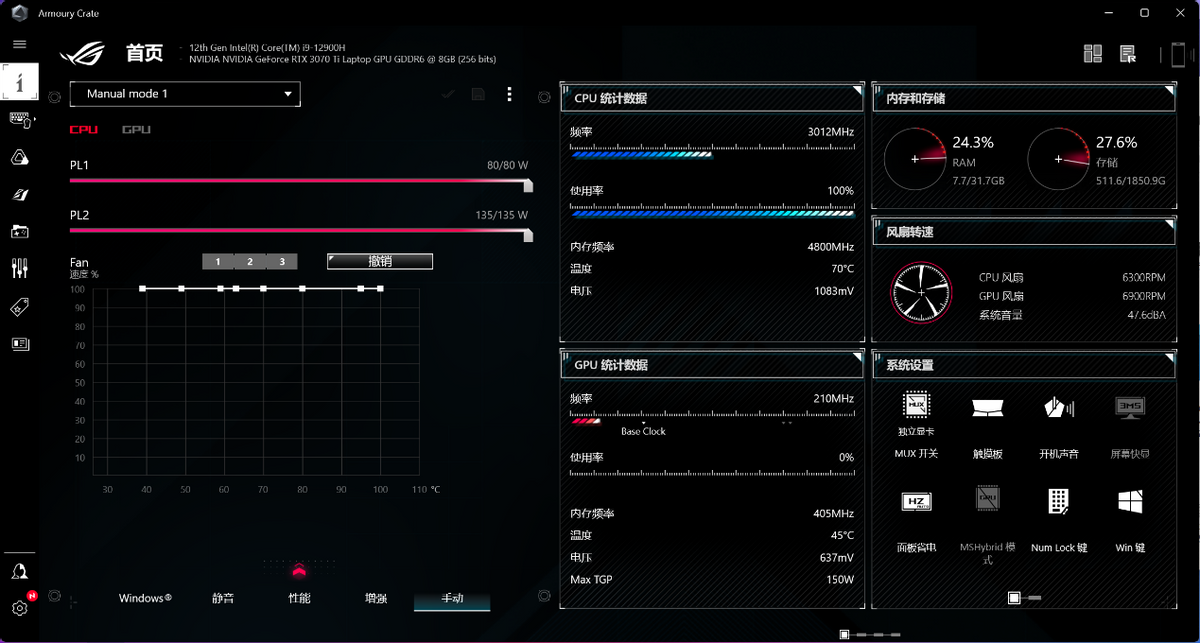Toggle the MUX switch discrete GPU icon
The height and width of the screenshot is (643, 1200).
(x=916, y=405)
